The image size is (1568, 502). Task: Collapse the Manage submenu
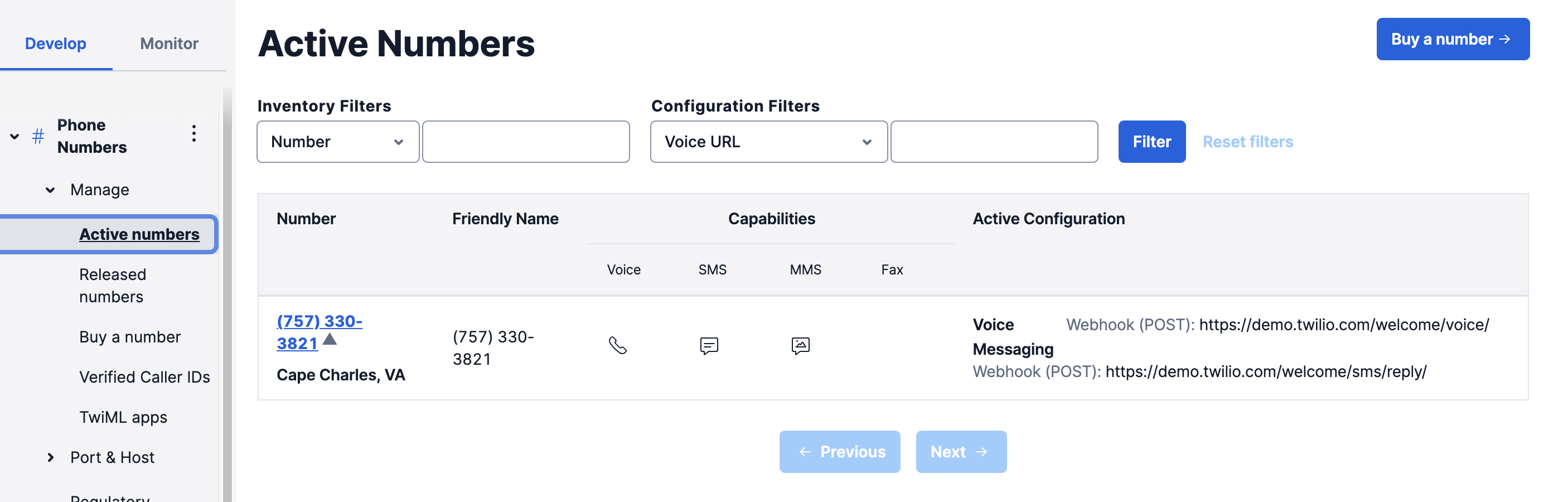pyautogui.click(x=51, y=190)
